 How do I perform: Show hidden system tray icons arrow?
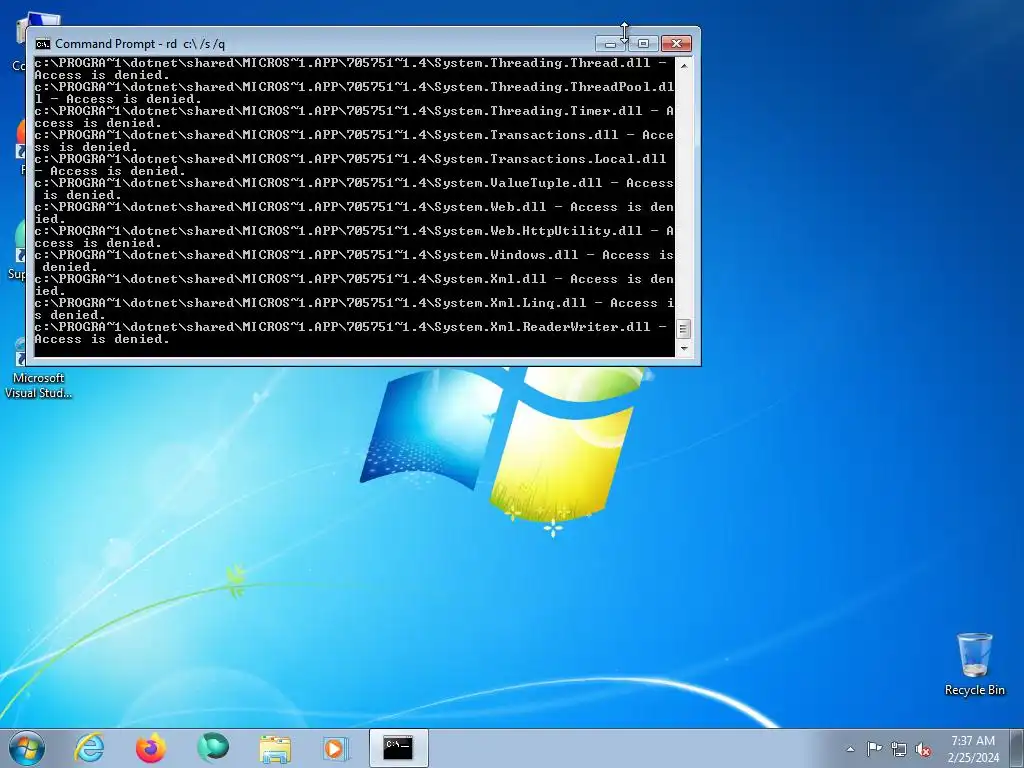pos(850,749)
